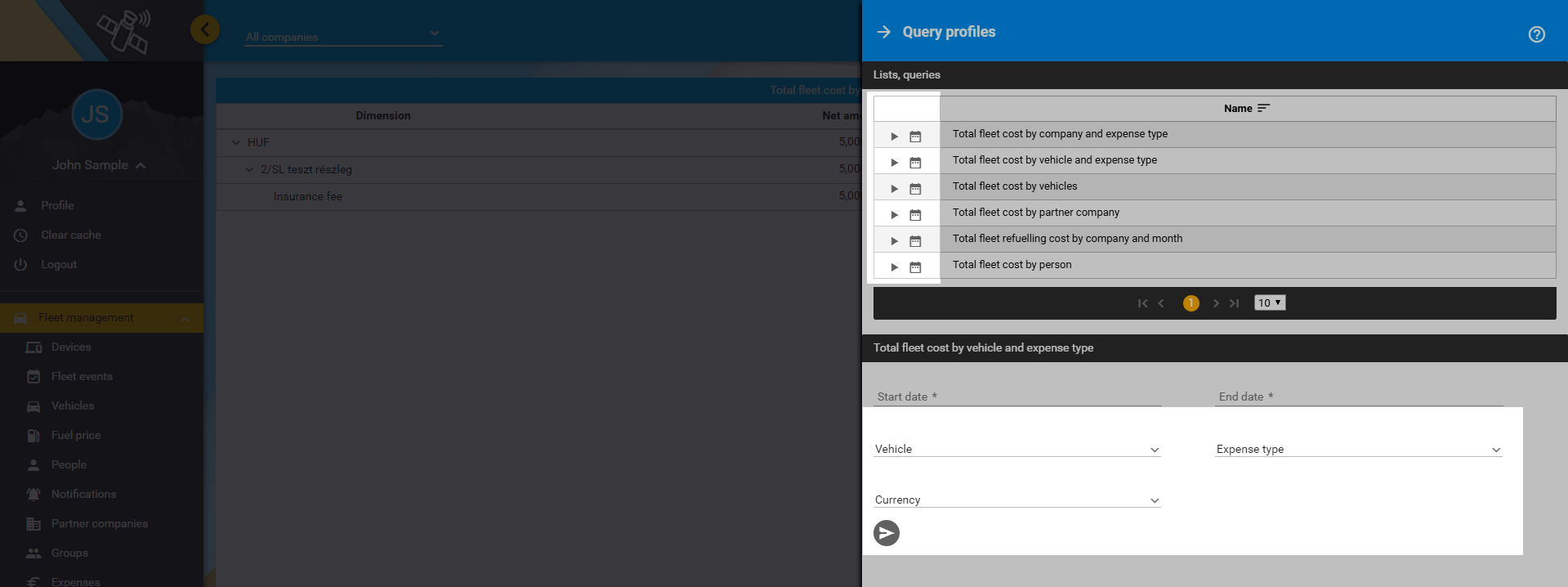Click the Start date input field
1568x587 pixels.
coord(1016,397)
